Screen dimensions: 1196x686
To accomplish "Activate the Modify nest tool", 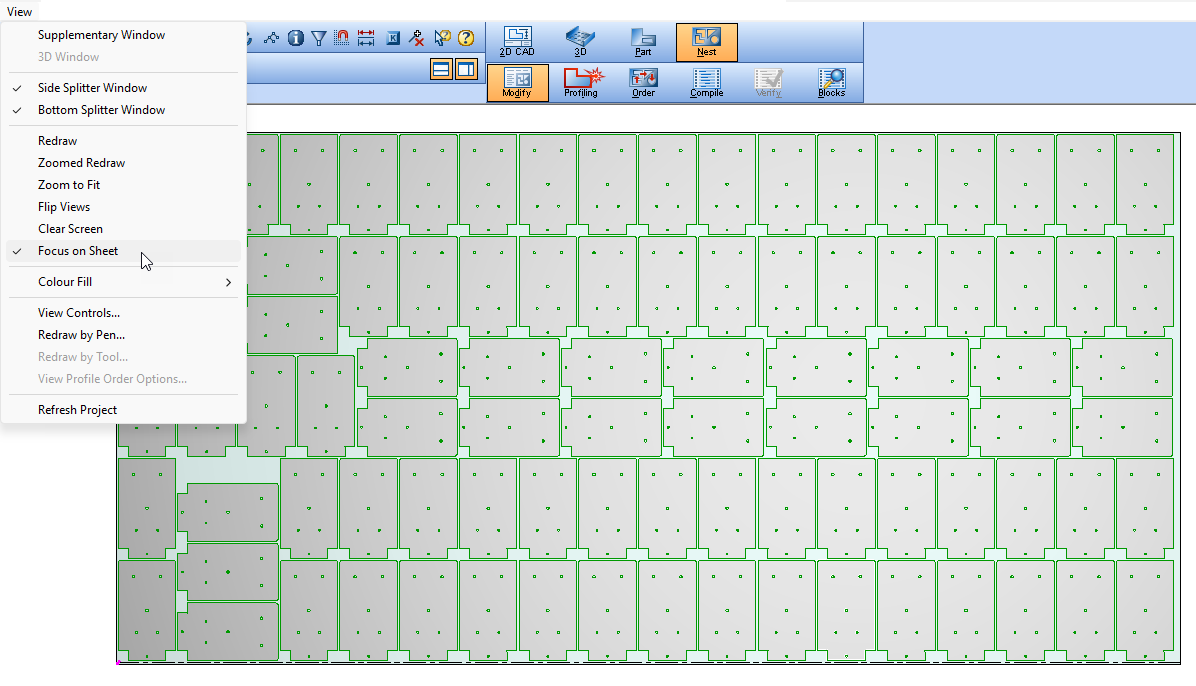I will [x=517, y=83].
